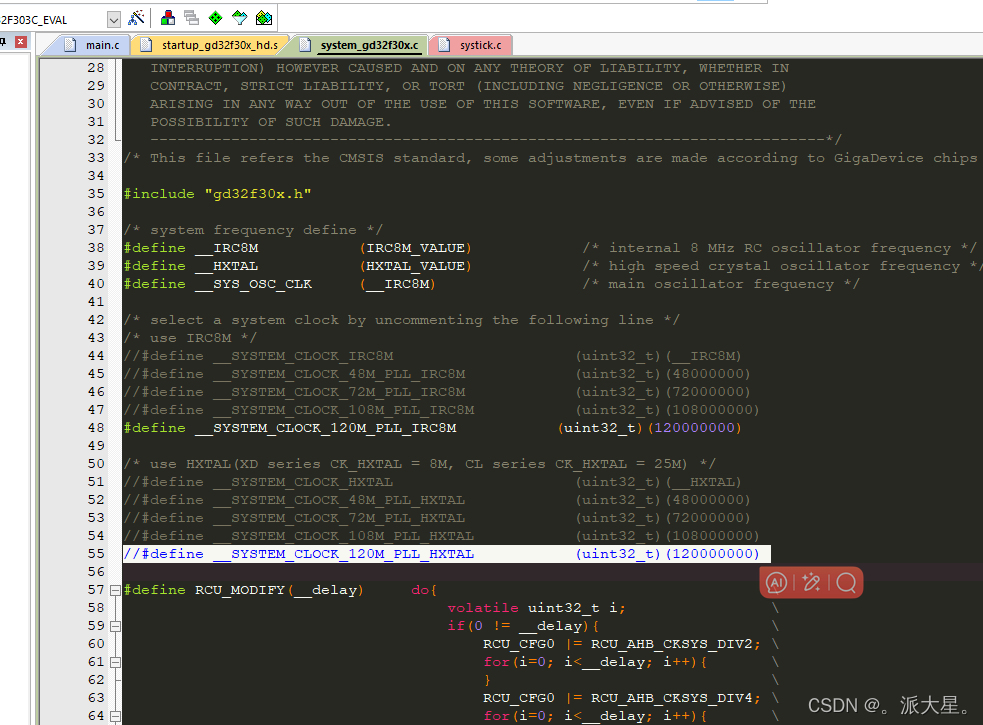Place the cursor on the #include "gd32f30x.h" line
This screenshot has width=983, height=725.
tap(220, 193)
